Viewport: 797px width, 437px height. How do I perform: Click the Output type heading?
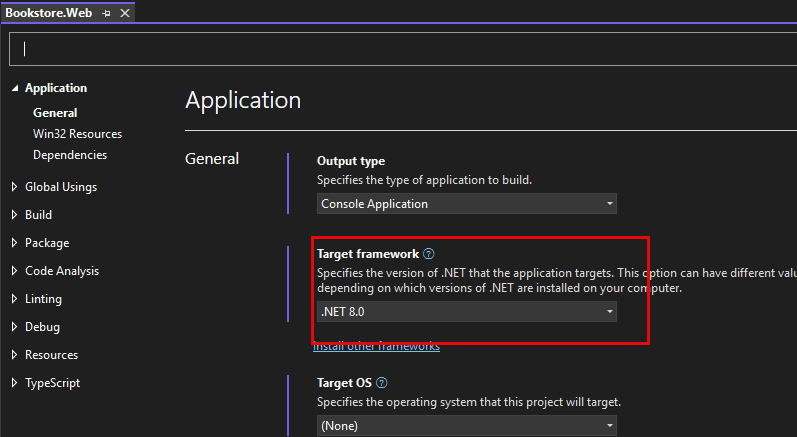351,161
